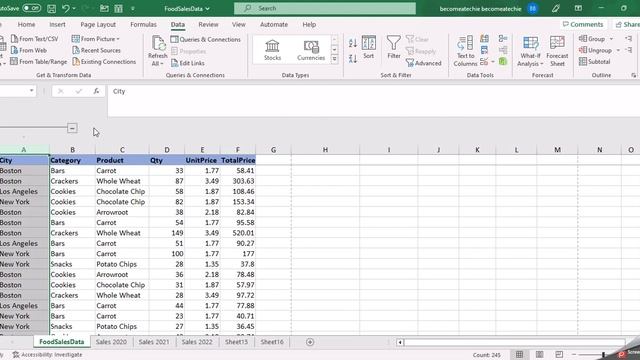
Task: Click the Filter funnel icon
Action: (x=393, y=43)
